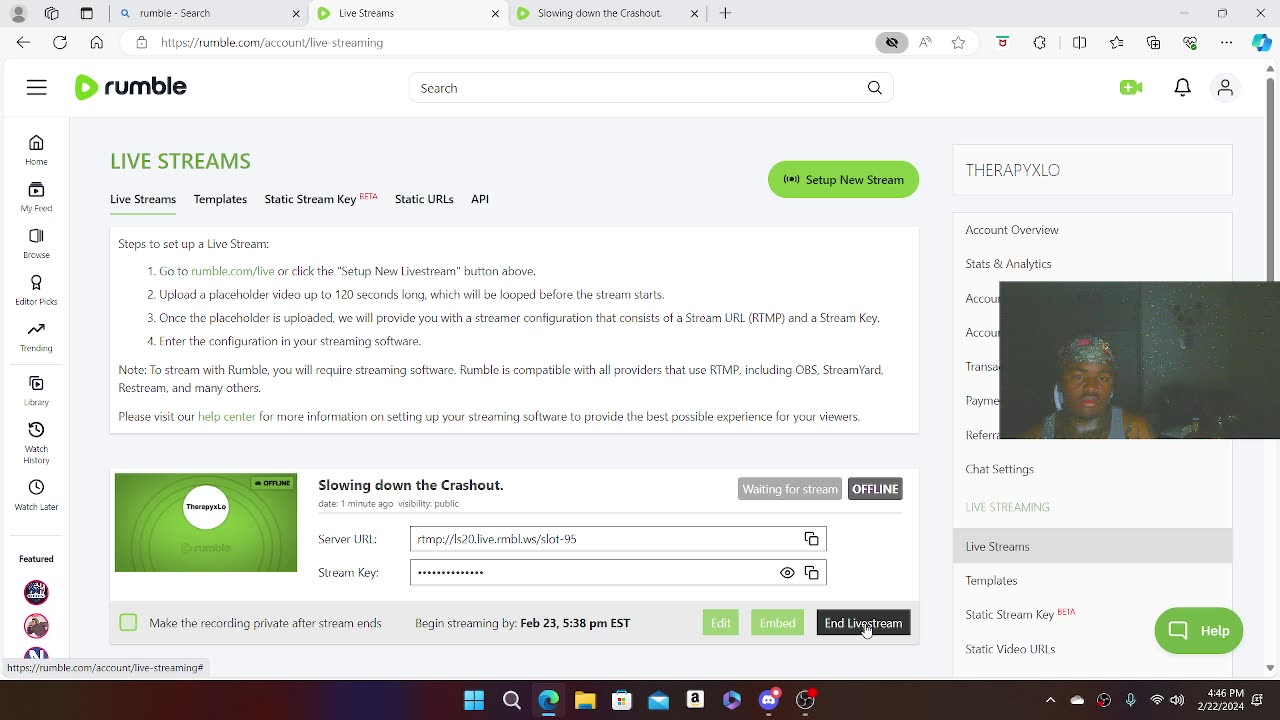1280x720 pixels.
Task: Open the Rumble hamburger menu
Action: tap(37, 88)
